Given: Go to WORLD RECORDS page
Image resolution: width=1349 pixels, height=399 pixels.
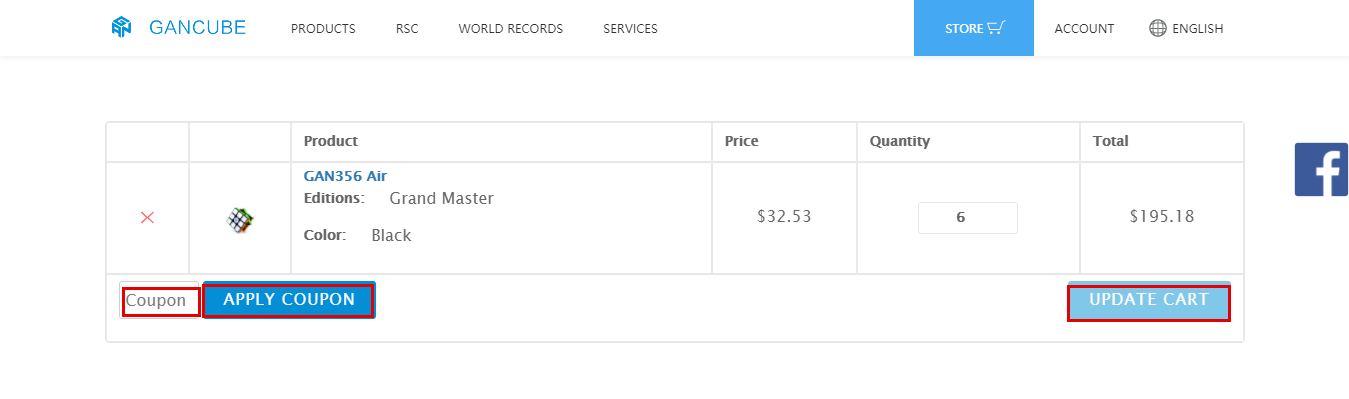Looking at the screenshot, I should point(511,29).
